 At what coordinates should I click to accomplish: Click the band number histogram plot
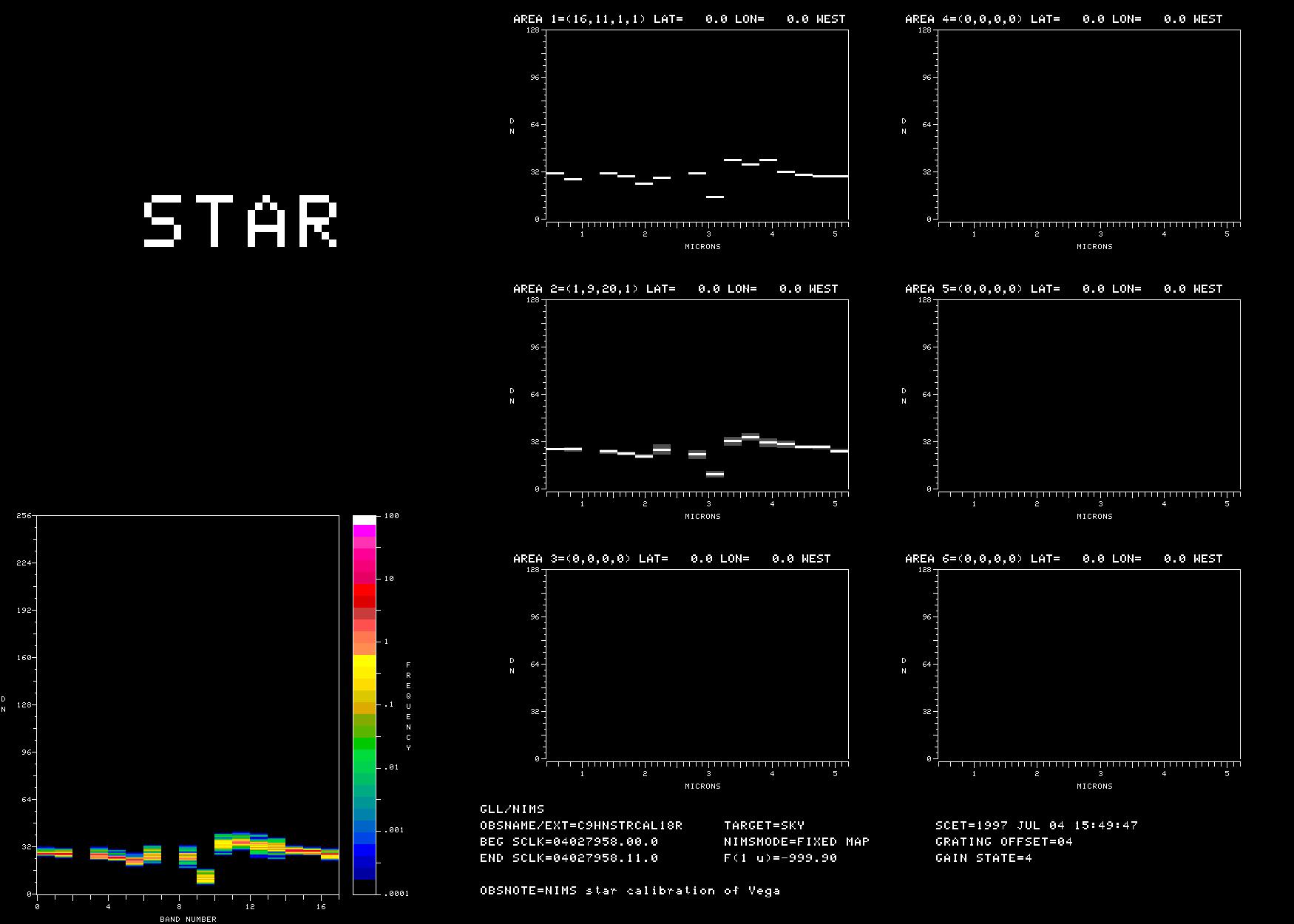187,704
